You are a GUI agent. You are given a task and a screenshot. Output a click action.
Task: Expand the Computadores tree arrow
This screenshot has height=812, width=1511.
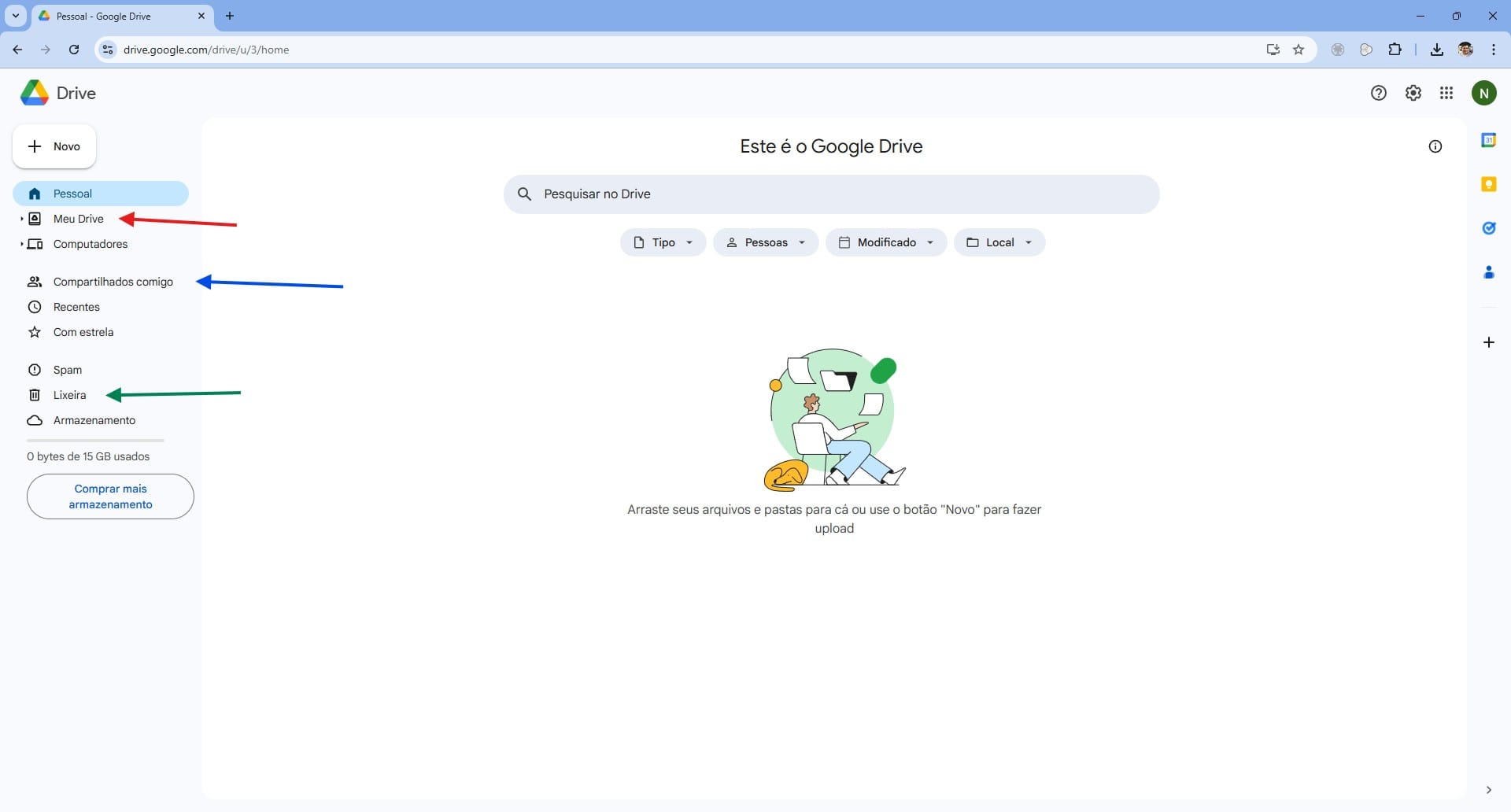point(21,244)
